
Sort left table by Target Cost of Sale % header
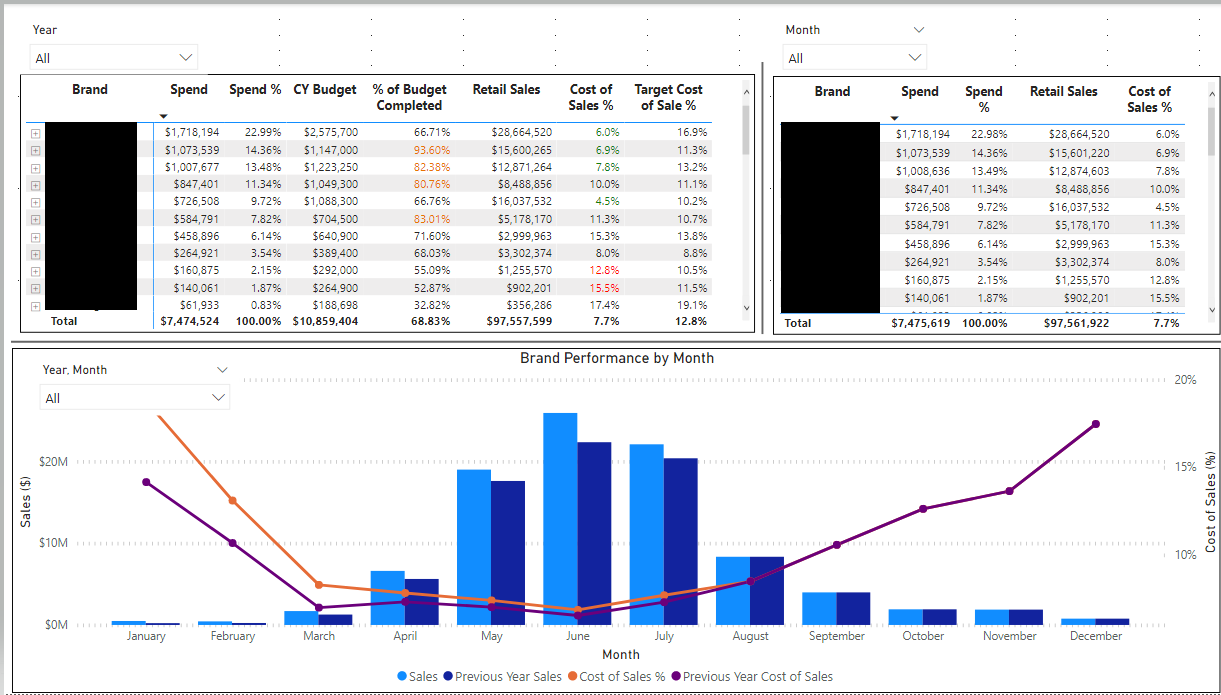click(x=668, y=97)
